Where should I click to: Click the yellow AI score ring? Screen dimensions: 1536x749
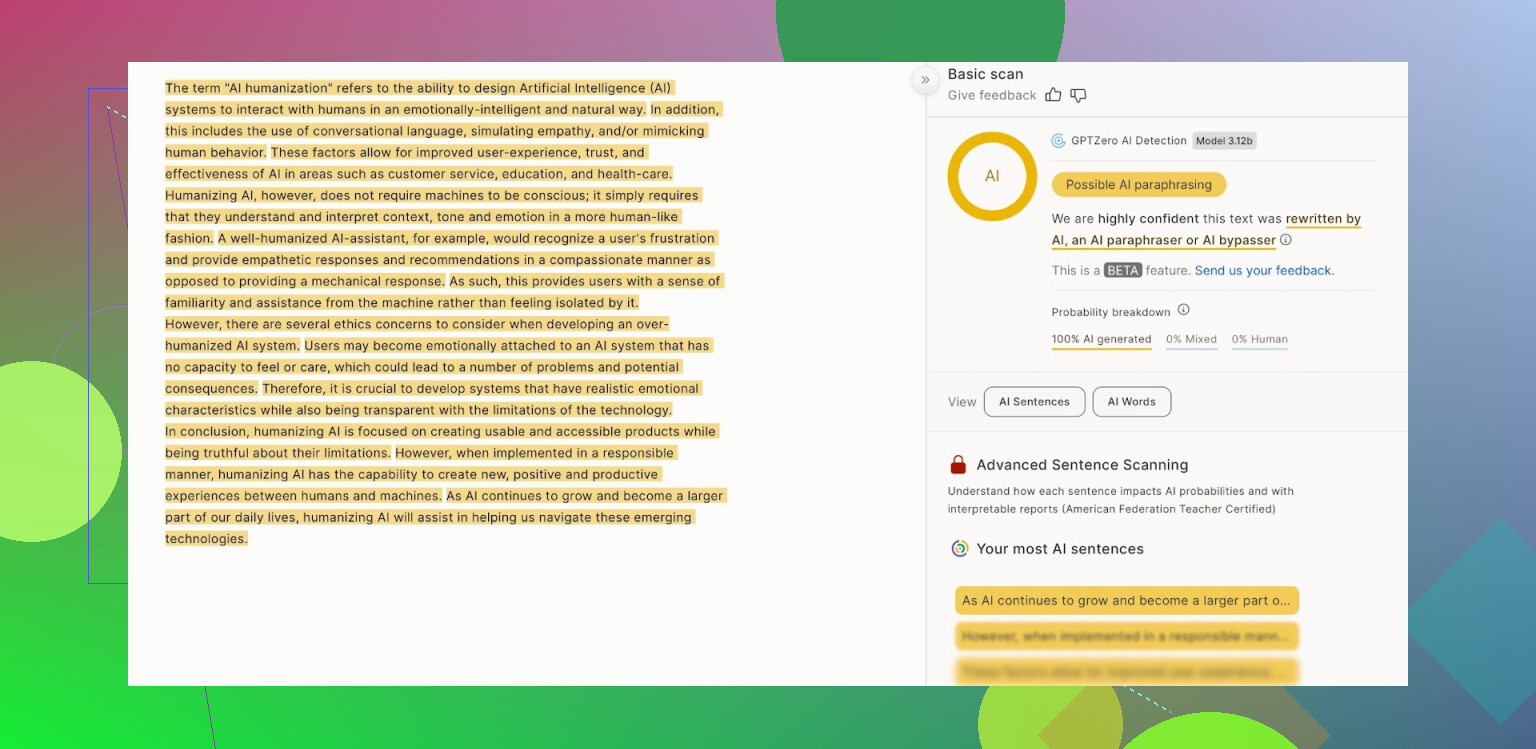[992, 176]
